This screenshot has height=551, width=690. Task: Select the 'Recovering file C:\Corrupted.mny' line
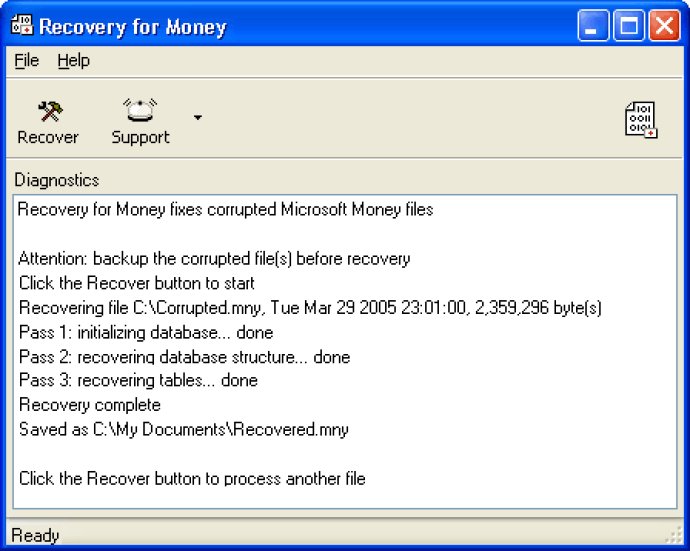[310, 308]
